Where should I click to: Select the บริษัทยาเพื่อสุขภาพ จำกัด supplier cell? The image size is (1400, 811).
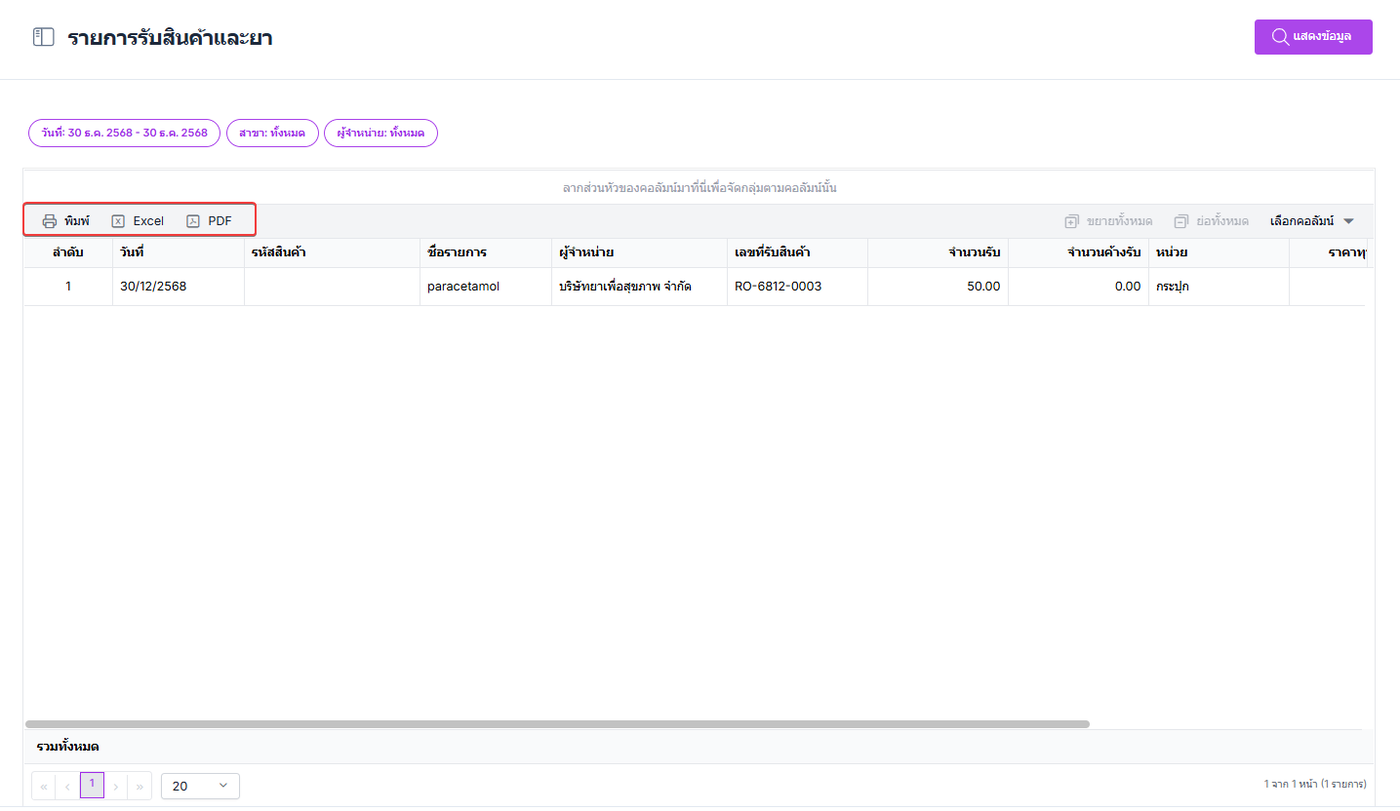pos(639,287)
